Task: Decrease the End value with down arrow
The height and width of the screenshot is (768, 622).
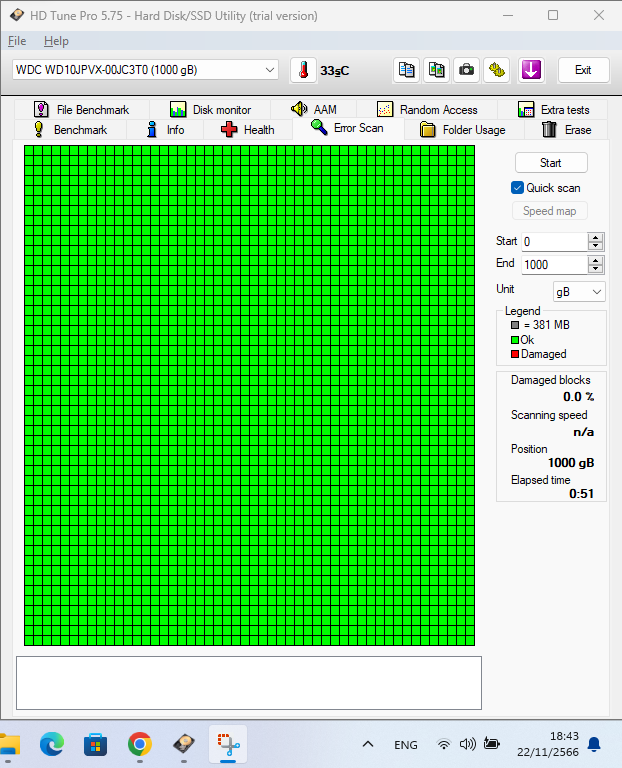Action: pos(596,269)
